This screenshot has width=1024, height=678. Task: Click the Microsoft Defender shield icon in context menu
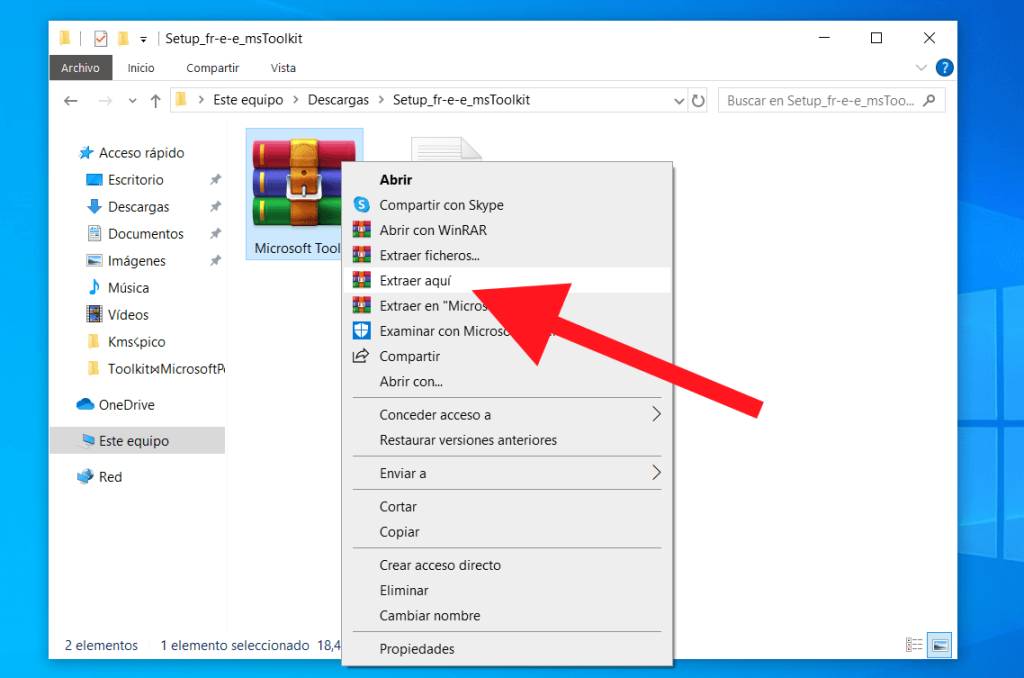coord(361,330)
